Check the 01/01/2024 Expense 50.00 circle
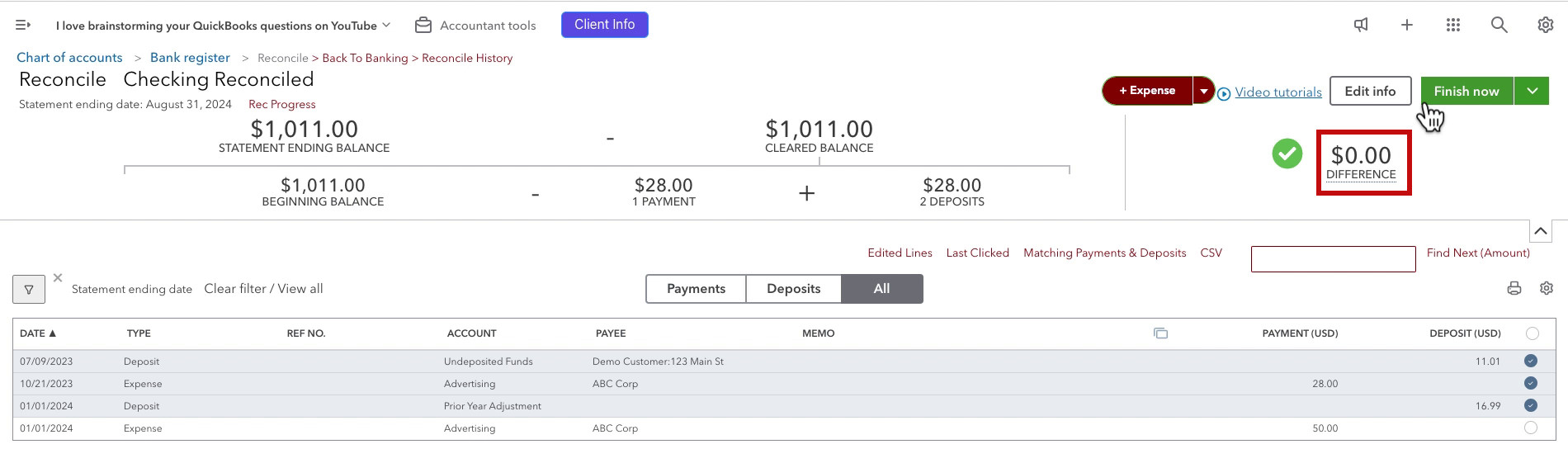Viewport: 1568px width, 449px height. tap(1531, 428)
